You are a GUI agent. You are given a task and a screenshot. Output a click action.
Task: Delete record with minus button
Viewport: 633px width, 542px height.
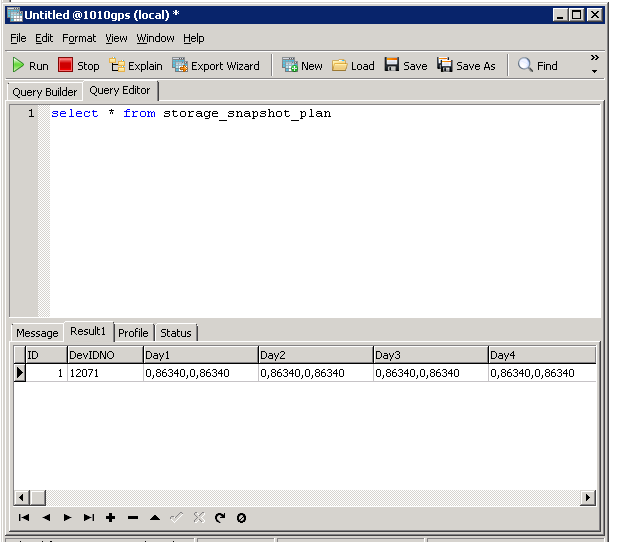coord(133,517)
